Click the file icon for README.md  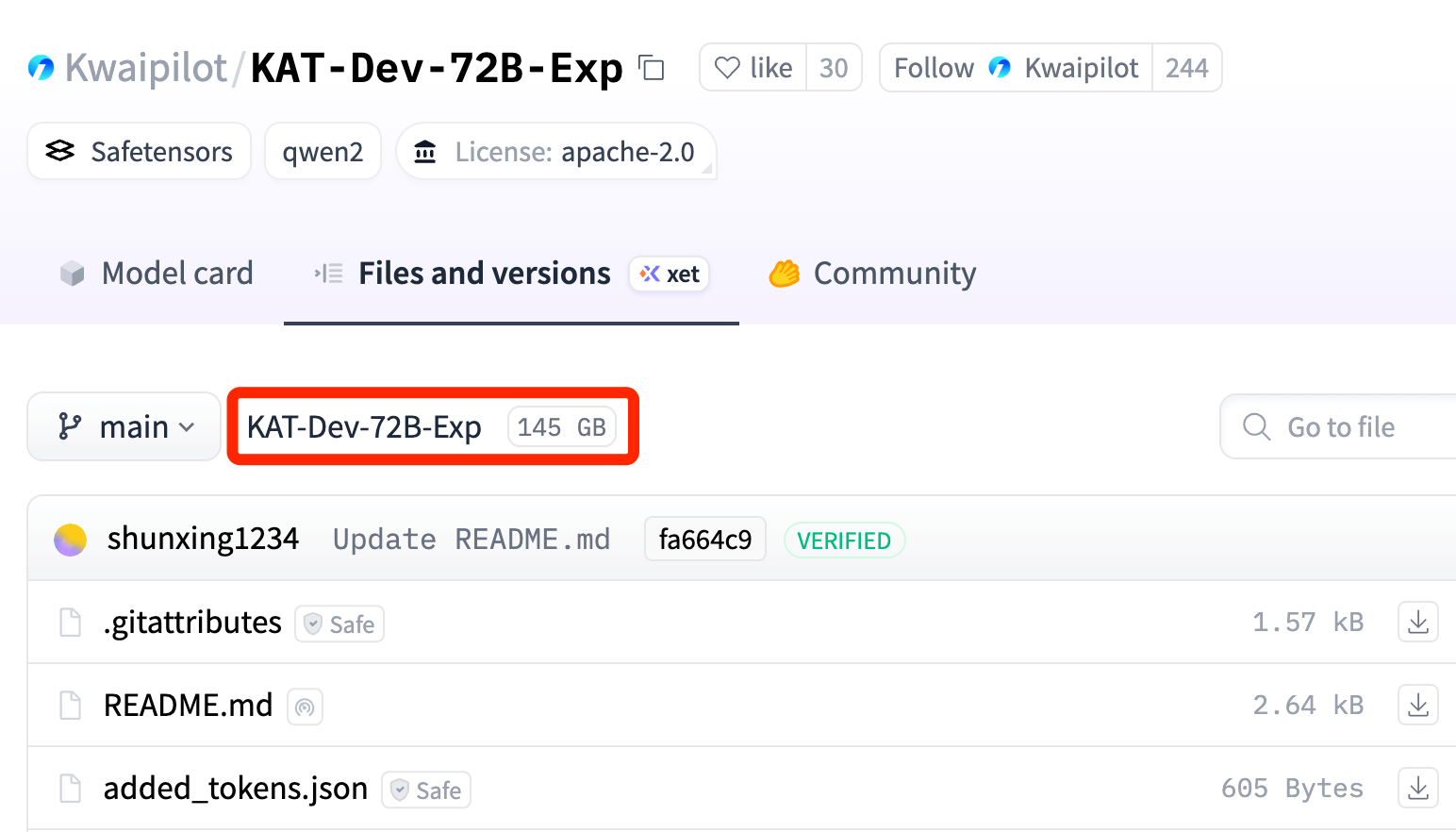coord(71,706)
